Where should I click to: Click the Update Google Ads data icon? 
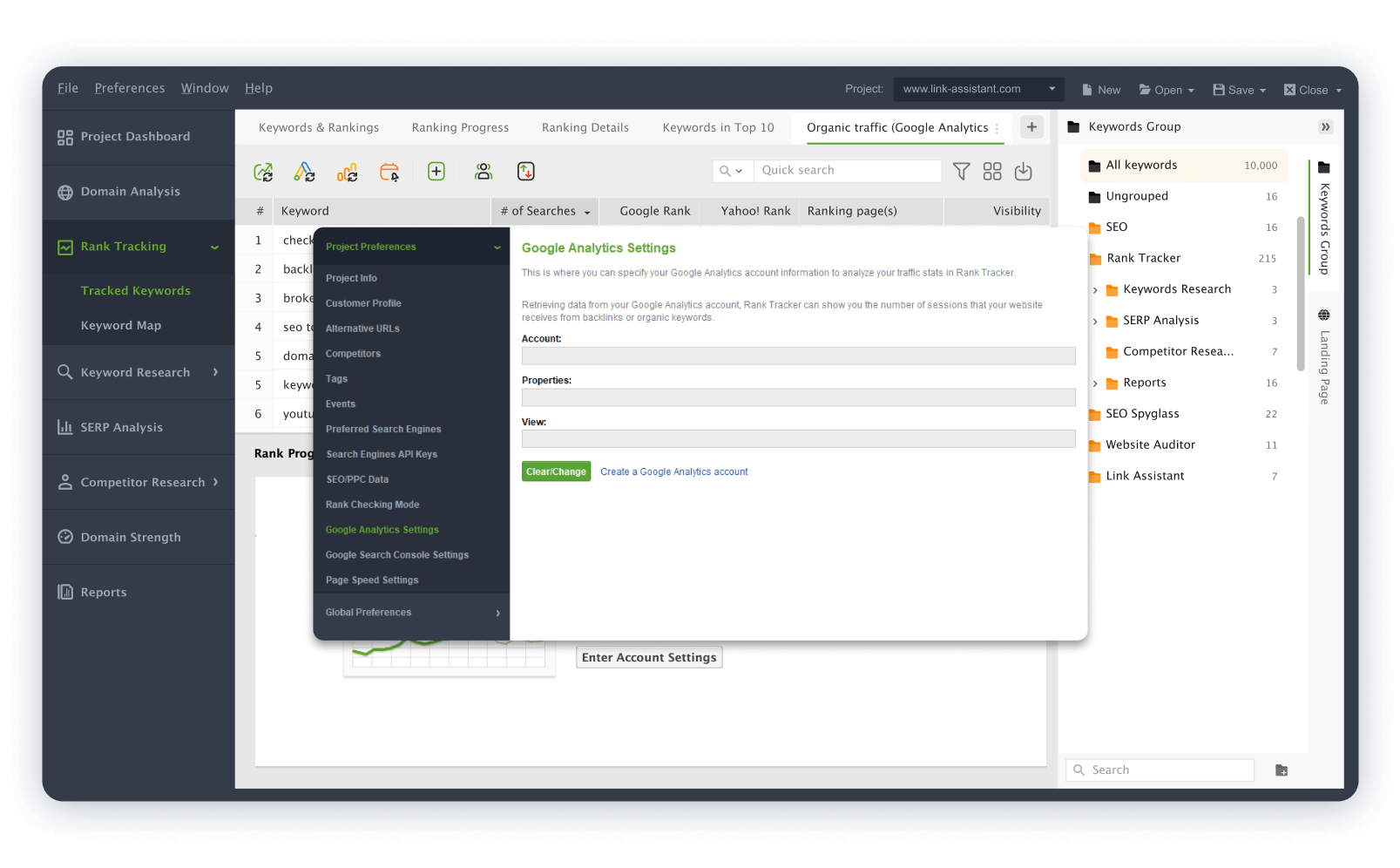pyautogui.click(x=304, y=172)
